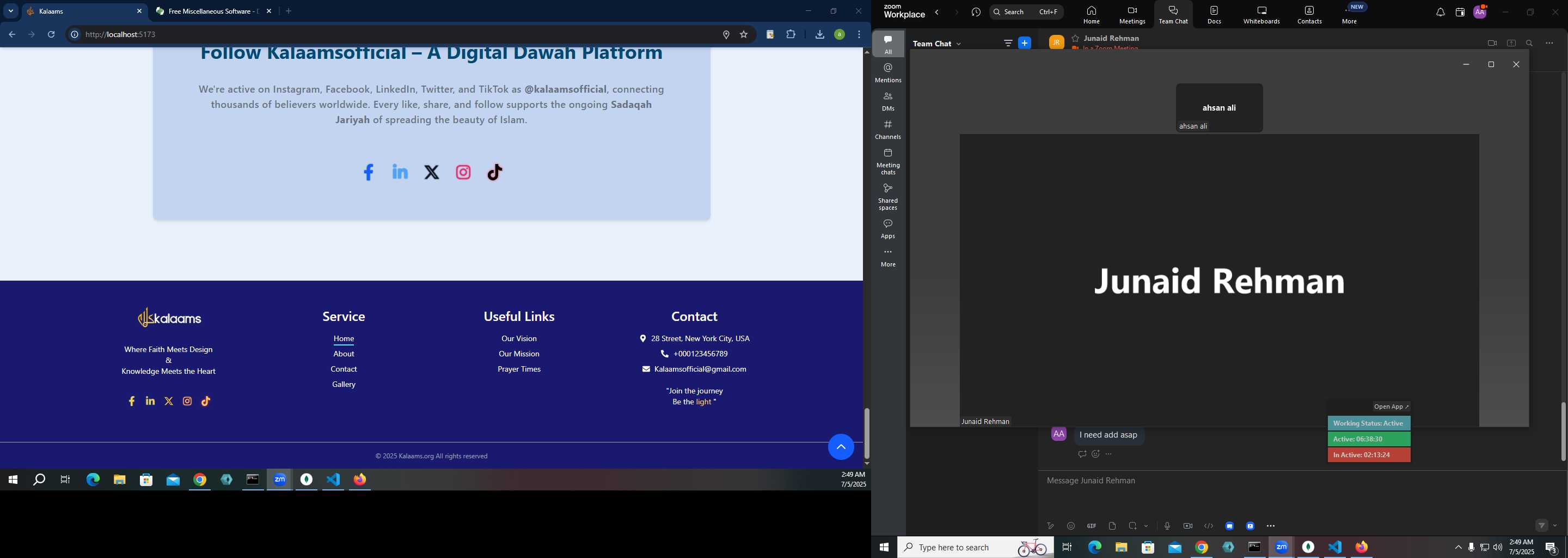Share screen icon in chat header
This screenshot has width=1568, height=558.
[x=1511, y=43]
